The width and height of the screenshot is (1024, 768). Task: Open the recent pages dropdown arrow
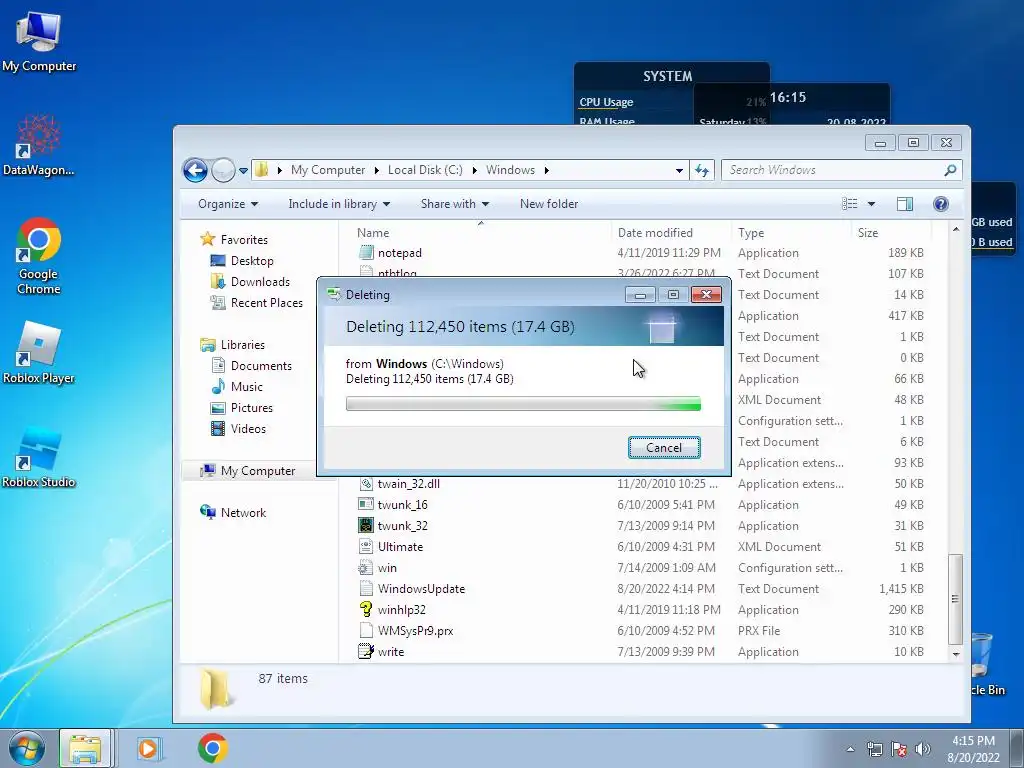point(243,170)
